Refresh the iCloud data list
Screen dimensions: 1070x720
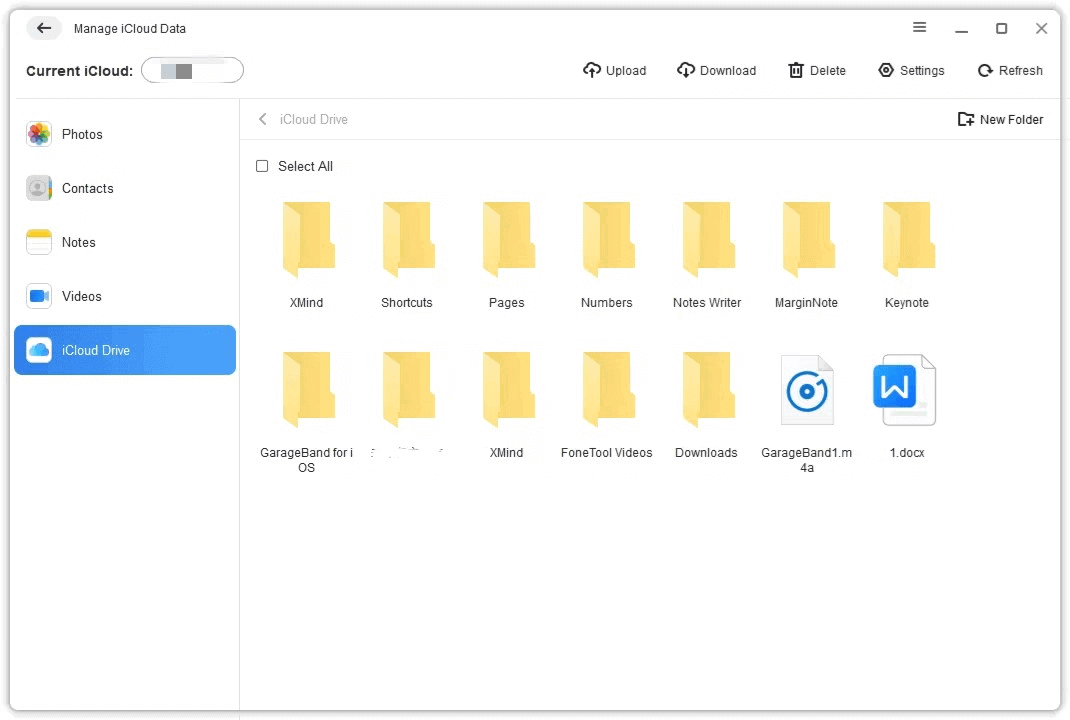click(1009, 70)
